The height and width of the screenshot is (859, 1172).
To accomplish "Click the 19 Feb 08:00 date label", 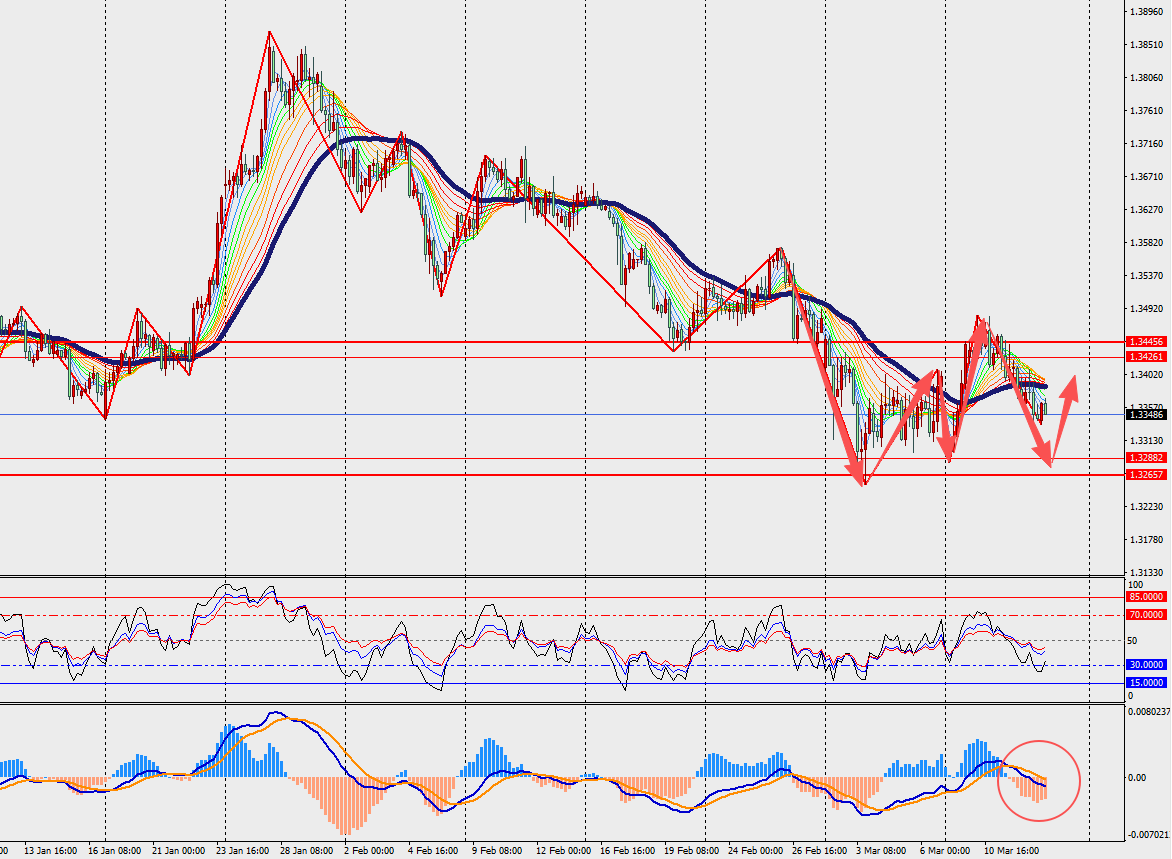I will point(692,851).
